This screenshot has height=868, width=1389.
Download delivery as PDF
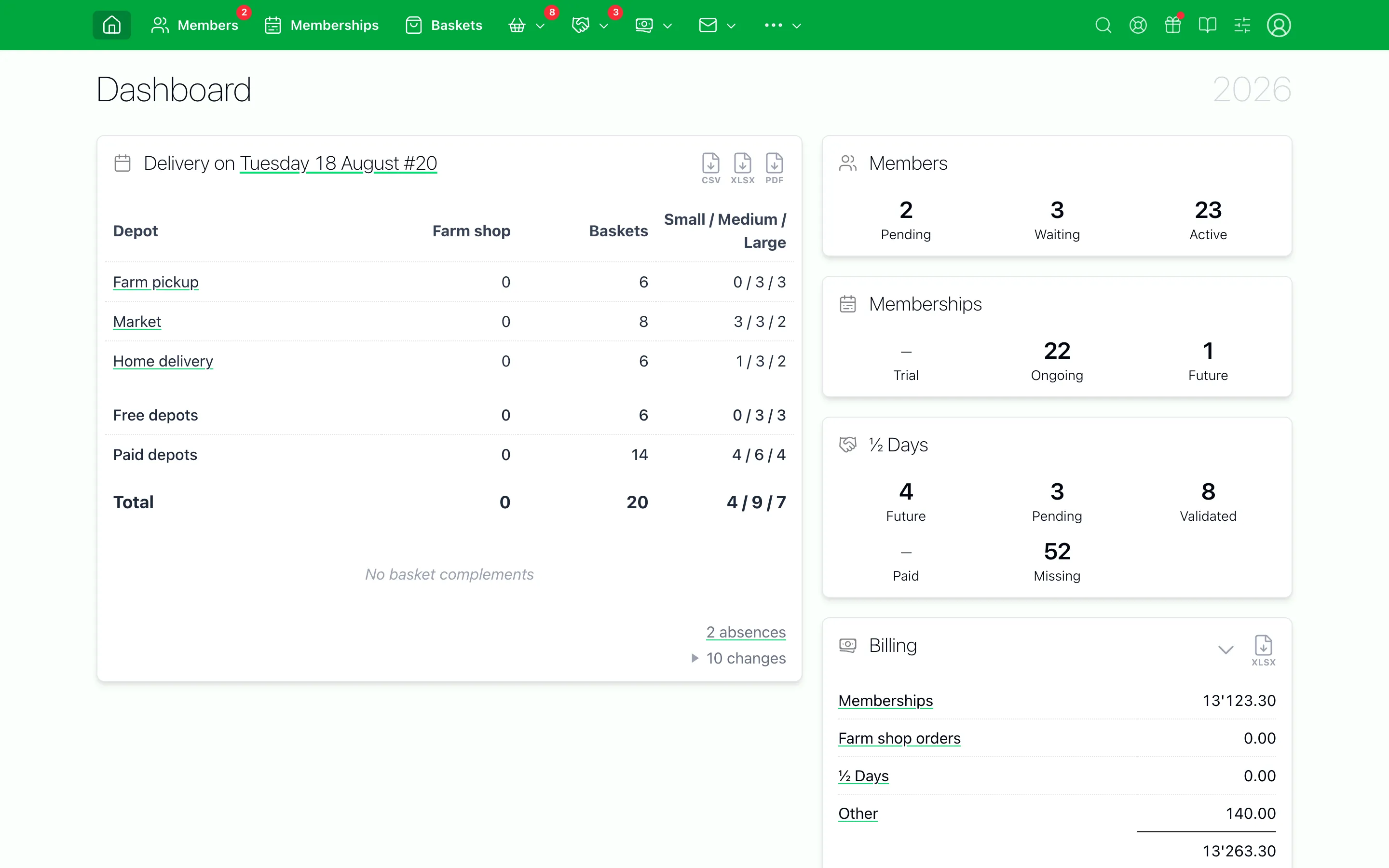click(x=774, y=168)
